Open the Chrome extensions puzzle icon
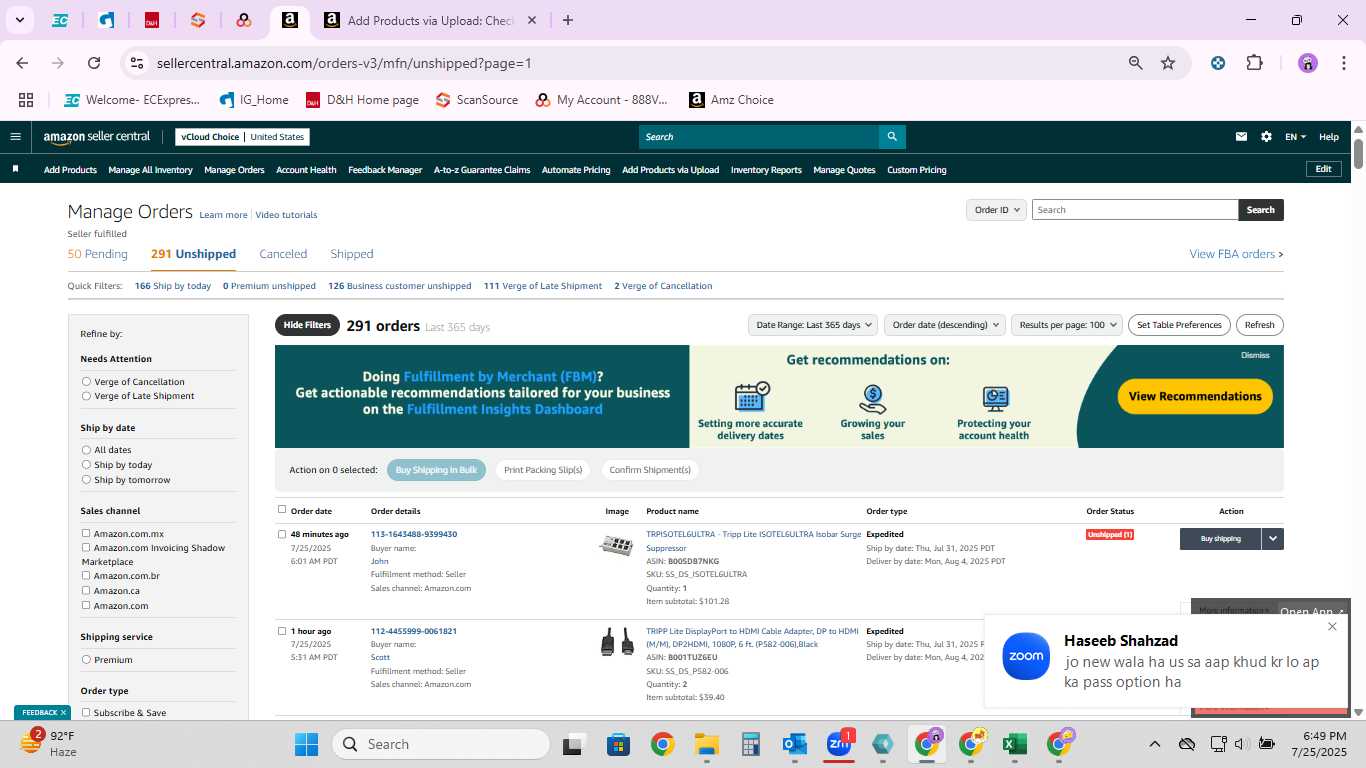 coord(1254,63)
